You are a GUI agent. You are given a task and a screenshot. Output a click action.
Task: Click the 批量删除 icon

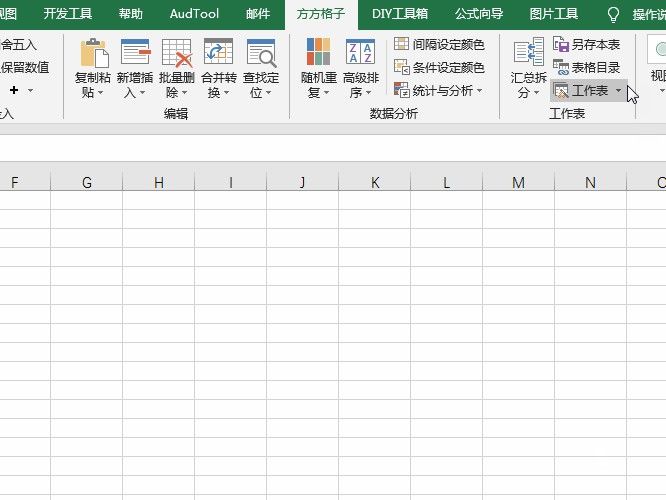[x=177, y=53]
